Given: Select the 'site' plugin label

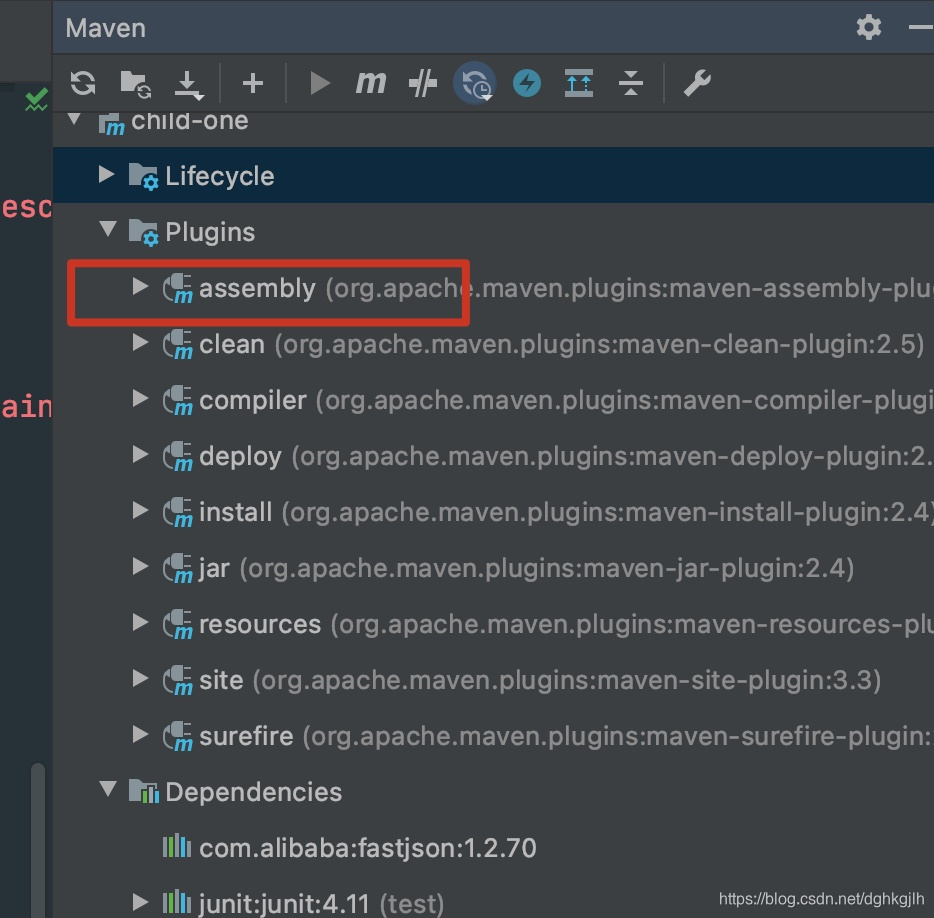Looking at the screenshot, I should pyautogui.click(x=221, y=680).
